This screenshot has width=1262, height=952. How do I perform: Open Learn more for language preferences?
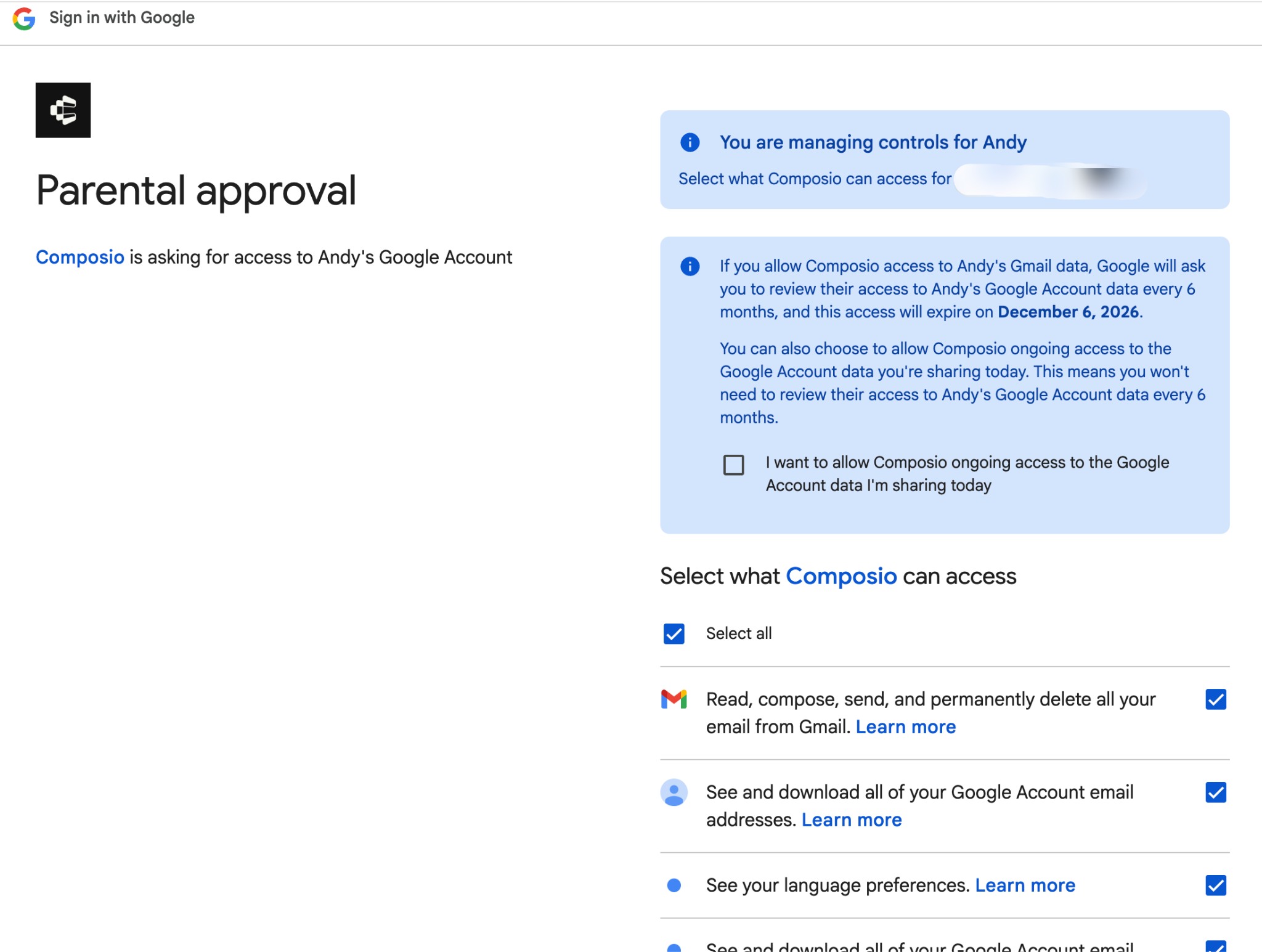(x=1025, y=885)
